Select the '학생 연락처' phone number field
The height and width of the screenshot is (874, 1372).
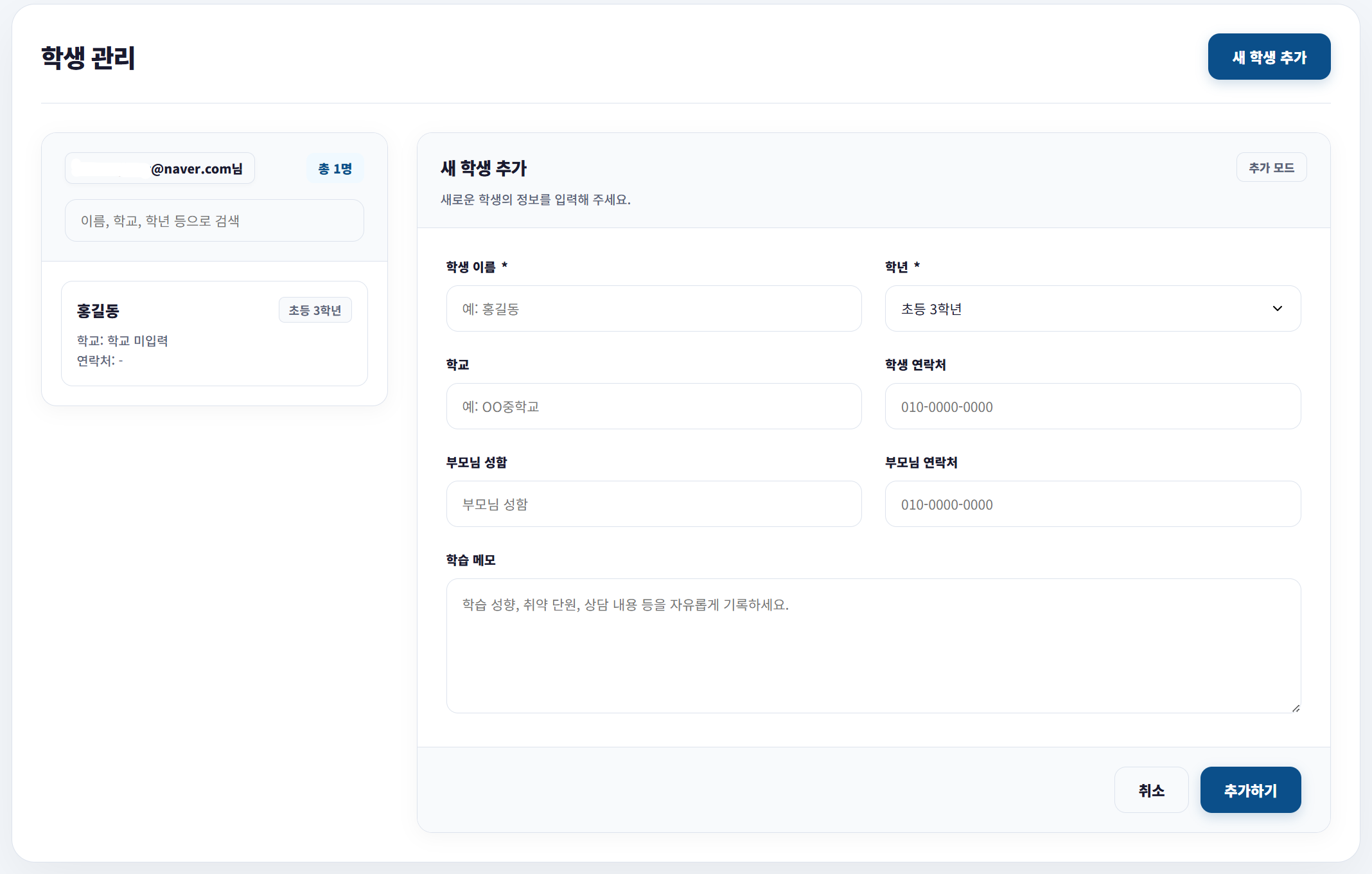(x=1092, y=406)
